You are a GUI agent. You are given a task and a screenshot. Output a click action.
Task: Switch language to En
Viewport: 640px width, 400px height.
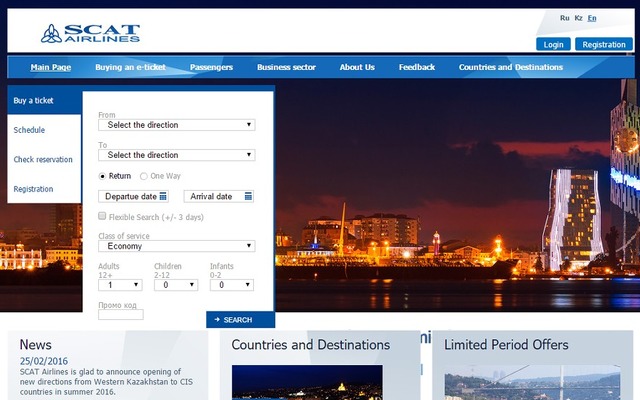point(592,18)
